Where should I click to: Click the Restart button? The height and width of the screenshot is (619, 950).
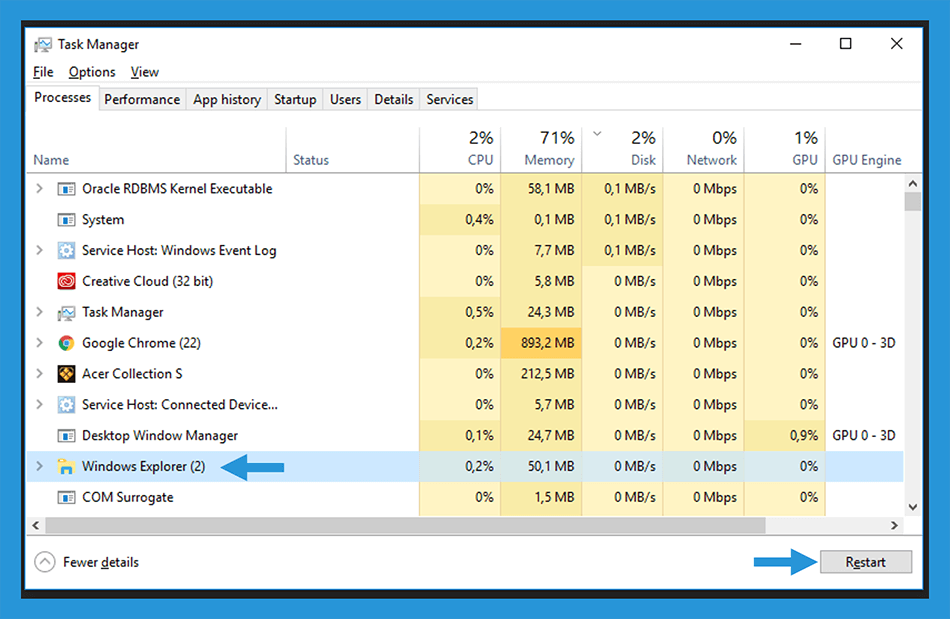pyautogui.click(x=866, y=562)
